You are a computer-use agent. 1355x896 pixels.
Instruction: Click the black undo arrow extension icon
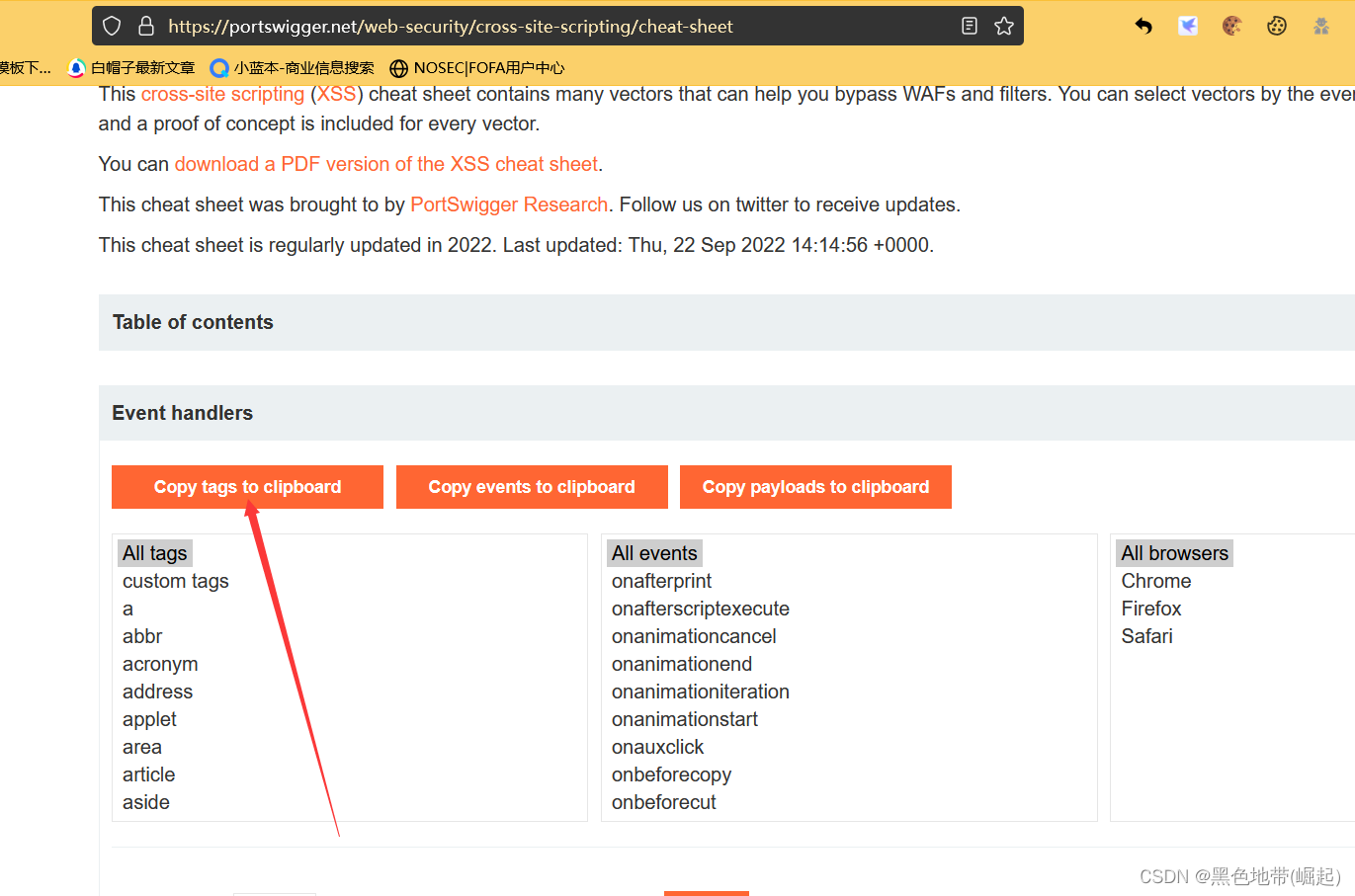[x=1143, y=26]
